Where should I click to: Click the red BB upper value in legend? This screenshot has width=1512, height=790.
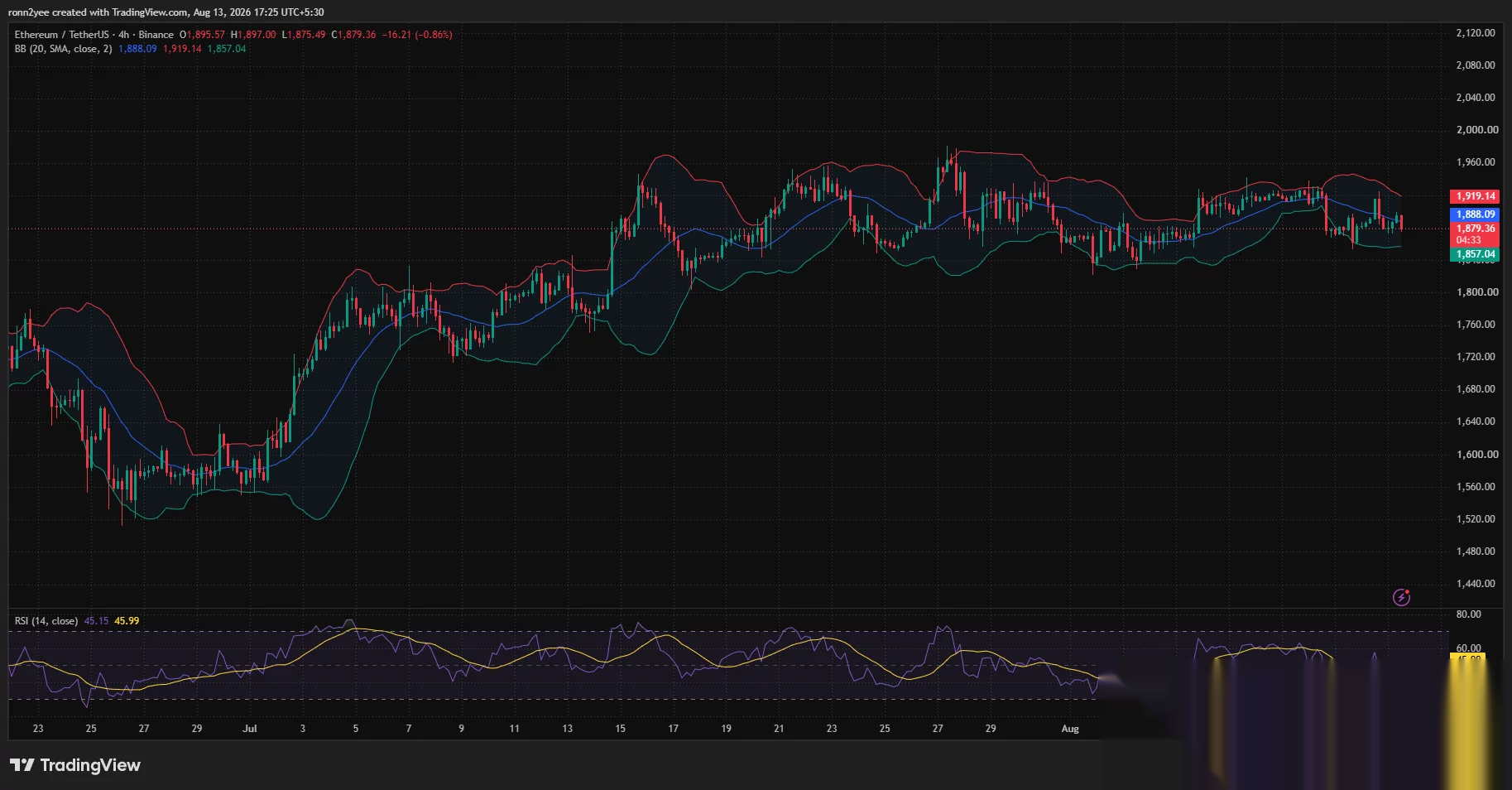182,49
